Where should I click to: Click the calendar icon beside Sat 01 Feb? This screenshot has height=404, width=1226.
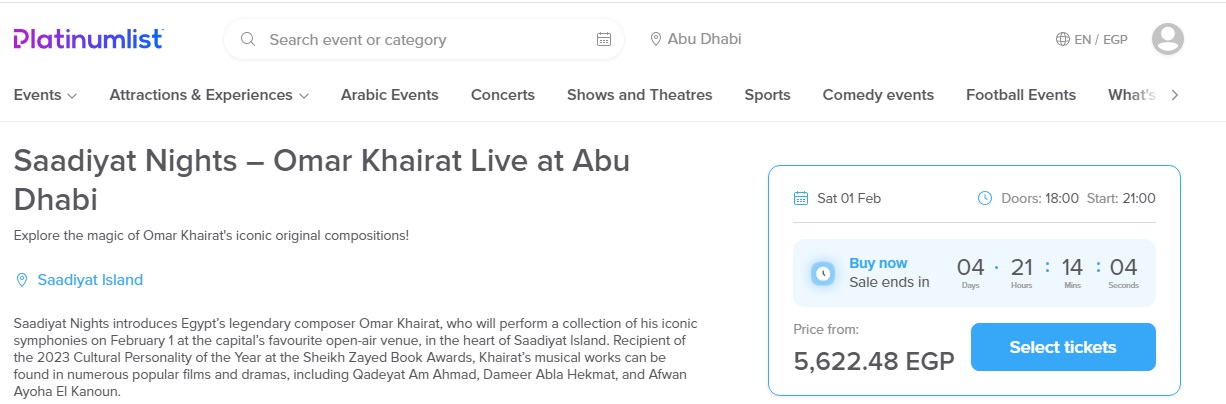point(800,198)
